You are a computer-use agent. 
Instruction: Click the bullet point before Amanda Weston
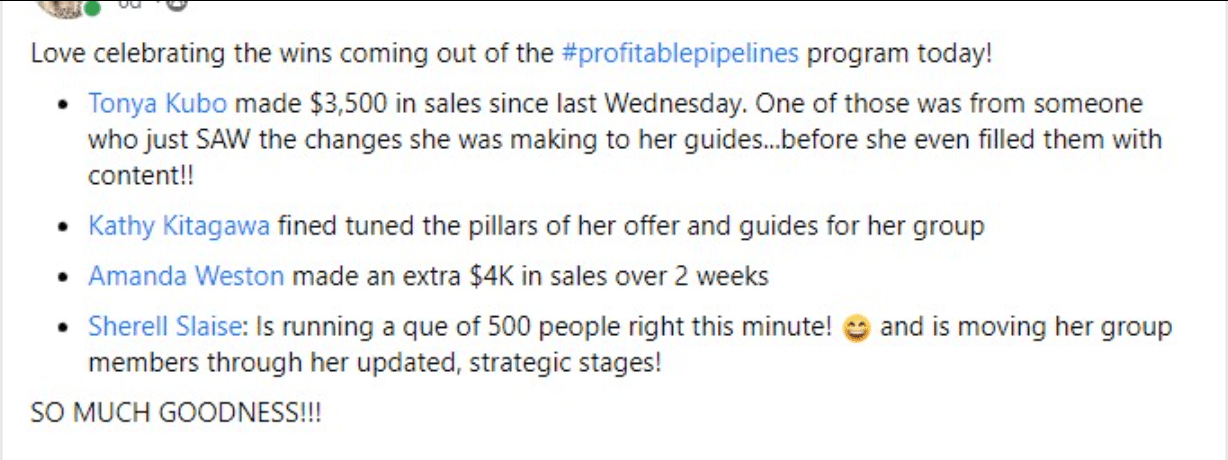[64, 277]
